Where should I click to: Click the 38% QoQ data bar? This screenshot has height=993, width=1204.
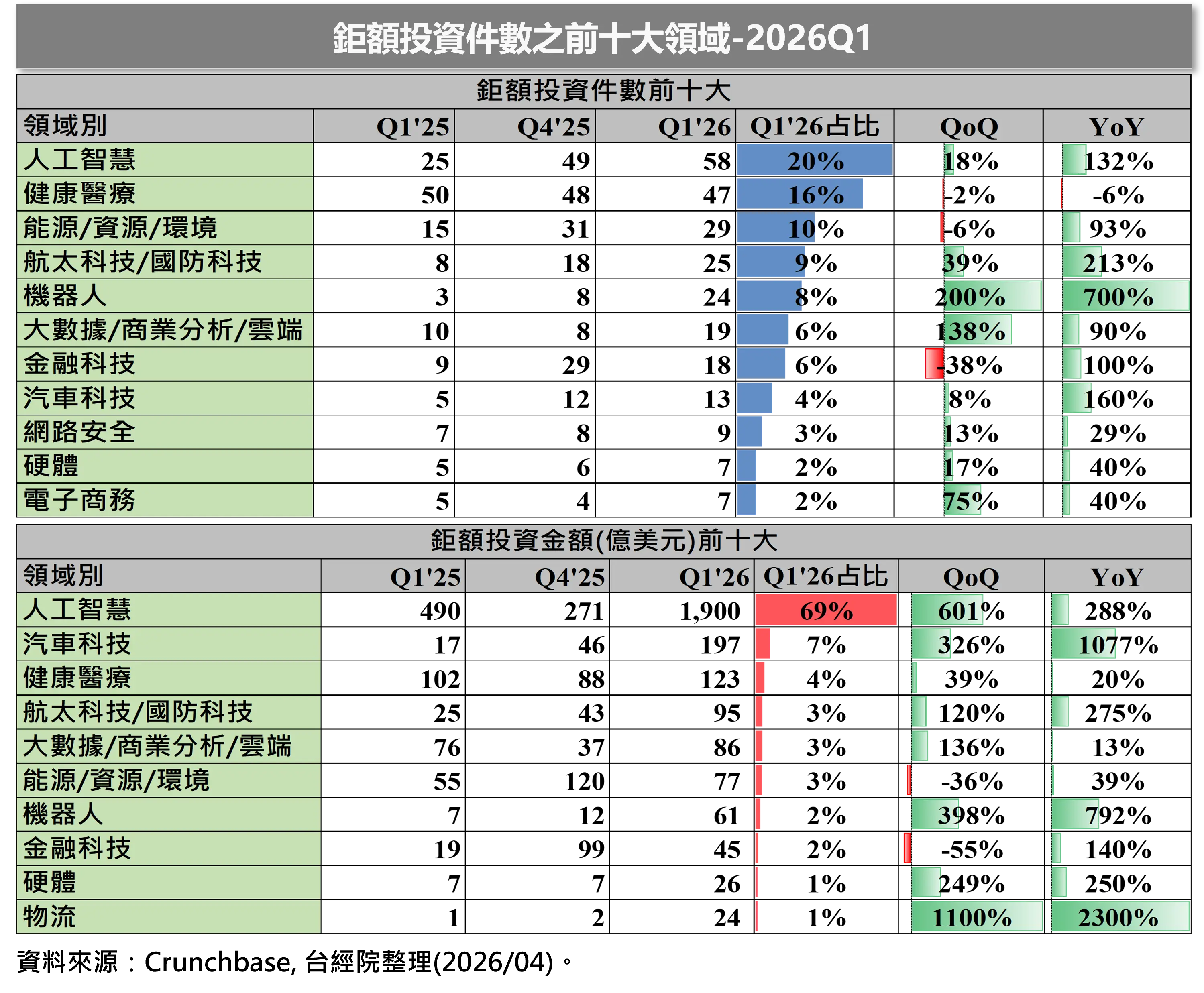(978, 331)
